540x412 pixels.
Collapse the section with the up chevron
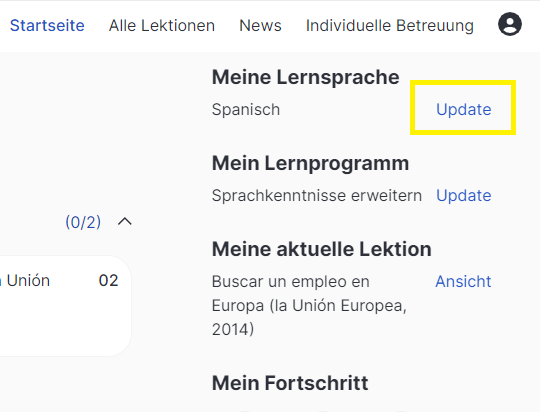pyautogui.click(x=125, y=221)
